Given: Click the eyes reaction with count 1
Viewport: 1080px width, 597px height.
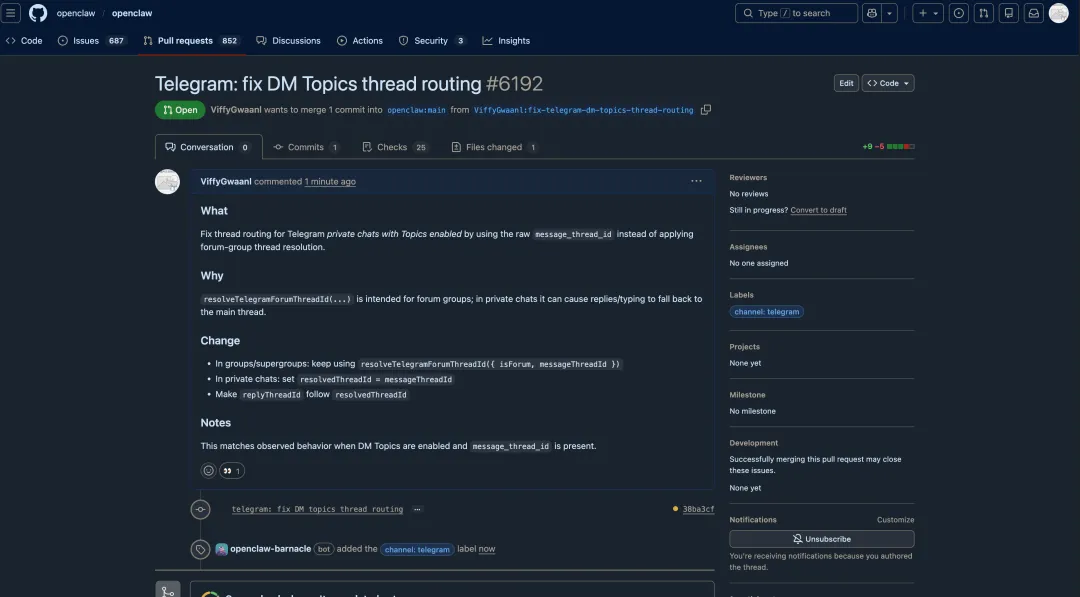Looking at the screenshot, I should click(x=232, y=471).
